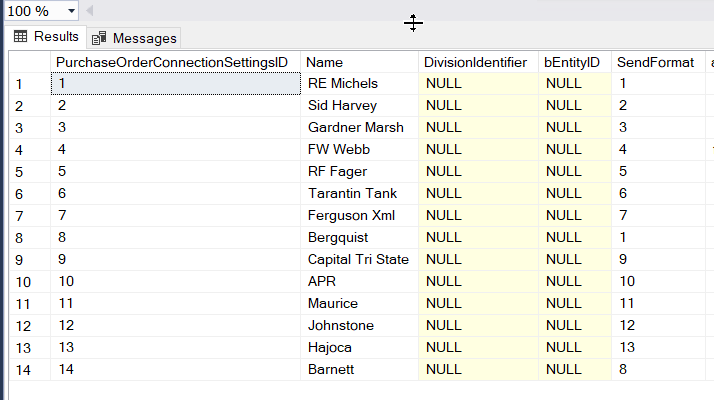Select row header number 10
Image resolution: width=714 pixels, height=400 pixels.
click(30, 282)
